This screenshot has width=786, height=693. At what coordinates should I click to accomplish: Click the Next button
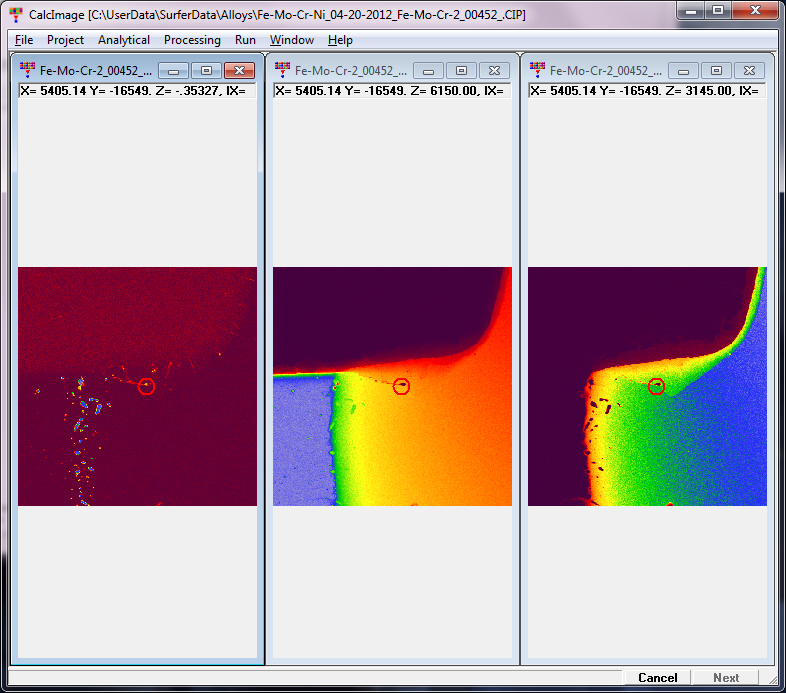click(726, 678)
